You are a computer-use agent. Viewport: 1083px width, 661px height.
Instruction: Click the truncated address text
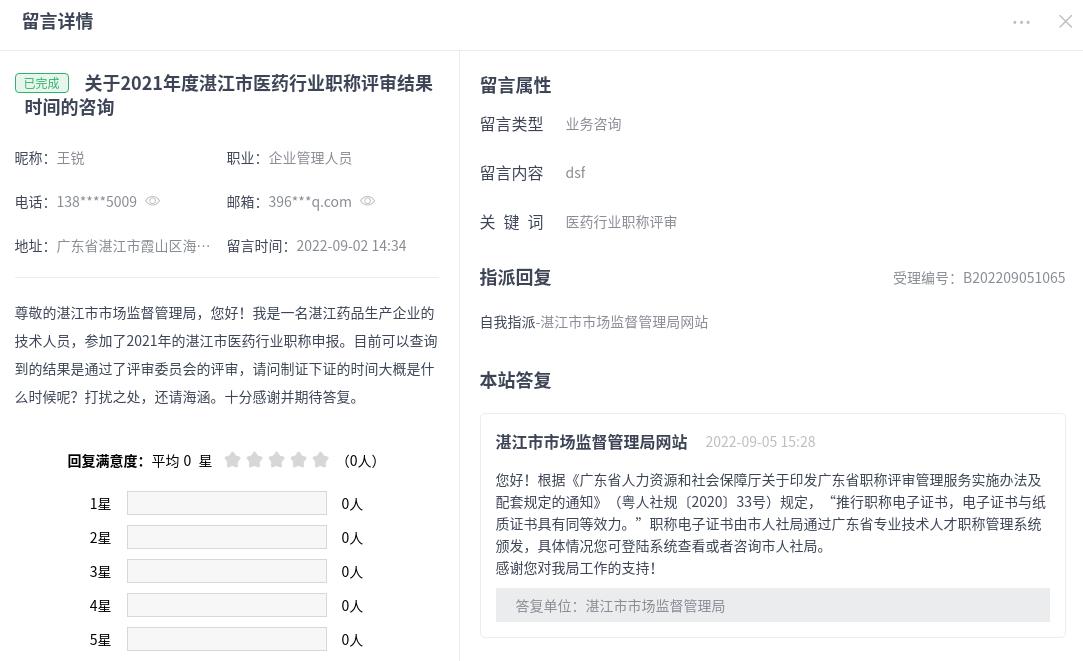click(134, 246)
